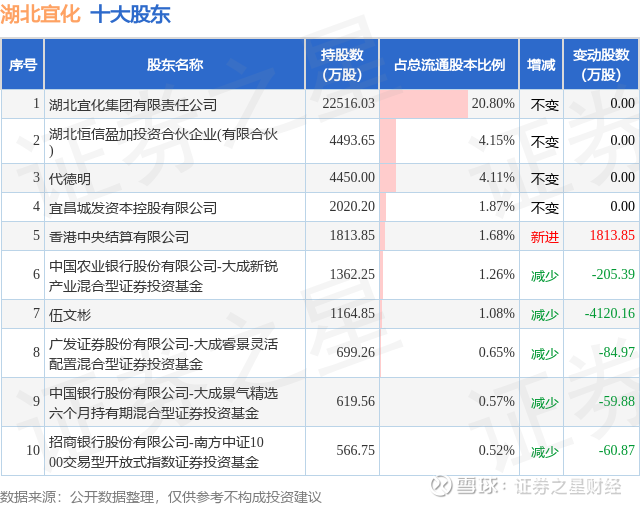
Task: Click the green change value -205.39
Action: 613,274
